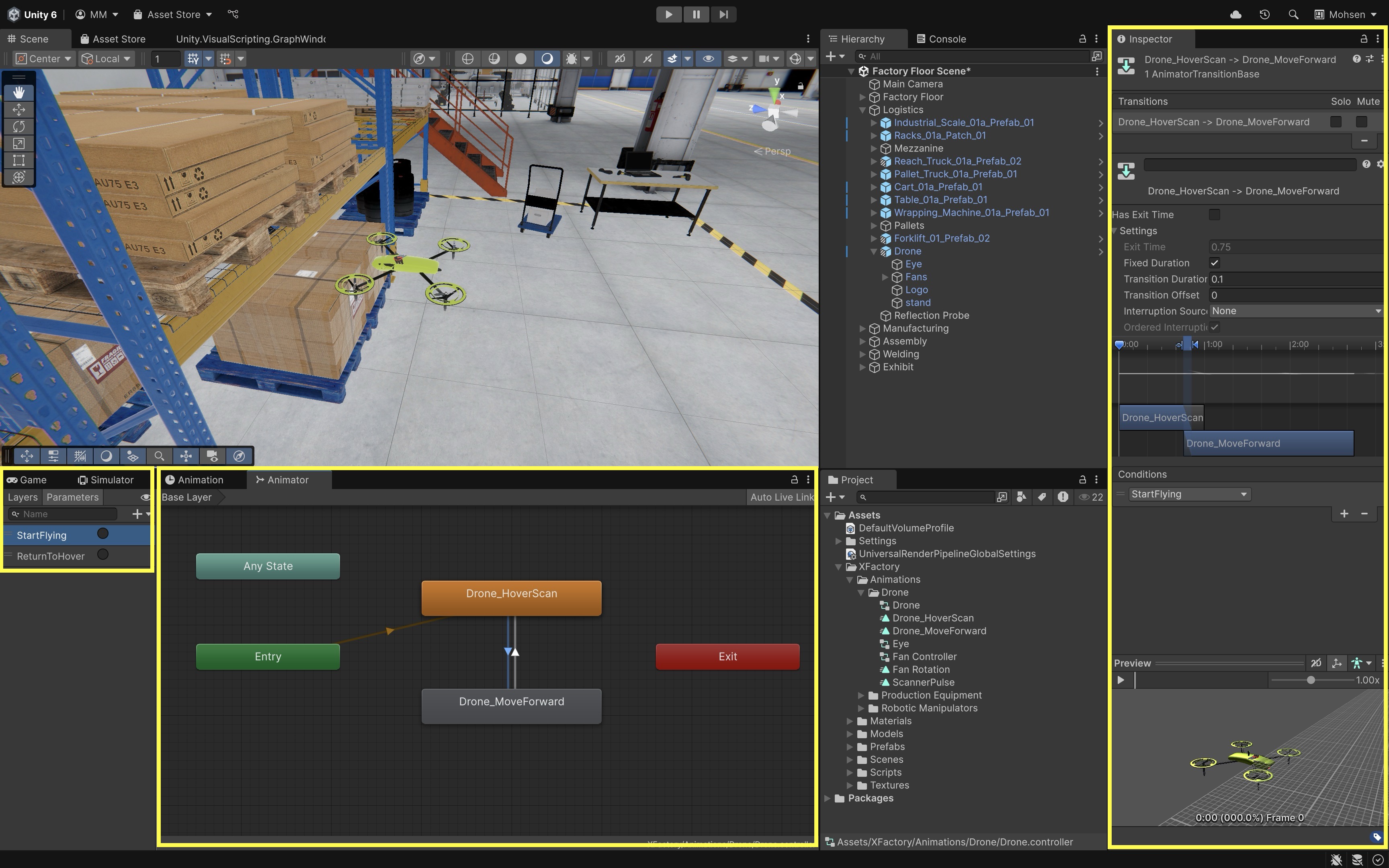Viewport: 1389px width, 868px height.
Task: Uncheck the Fixed Duration checkbox
Action: [1214, 263]
